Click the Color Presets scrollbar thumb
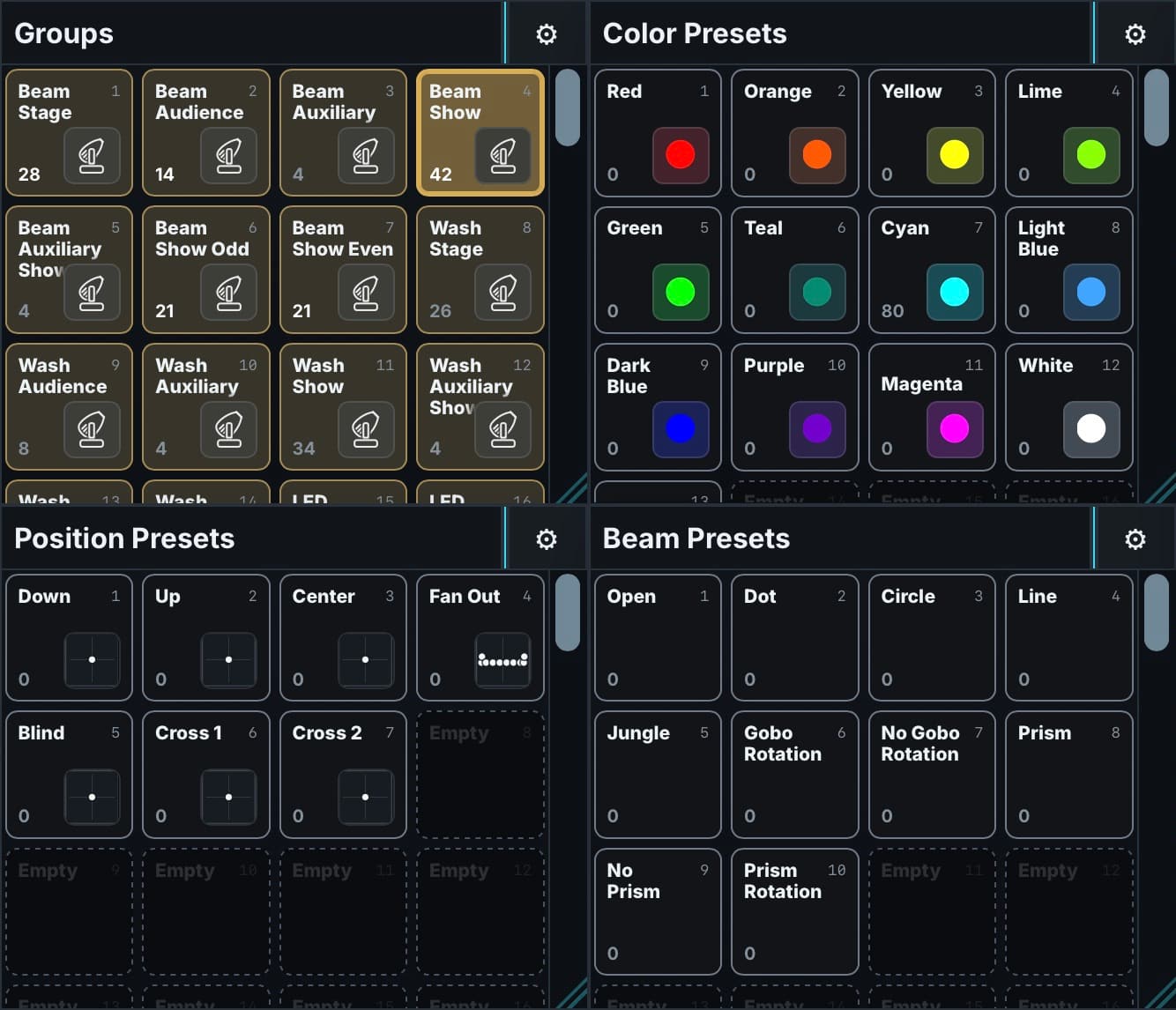Screen dimensions: 1176x1010 (1156, 108)
